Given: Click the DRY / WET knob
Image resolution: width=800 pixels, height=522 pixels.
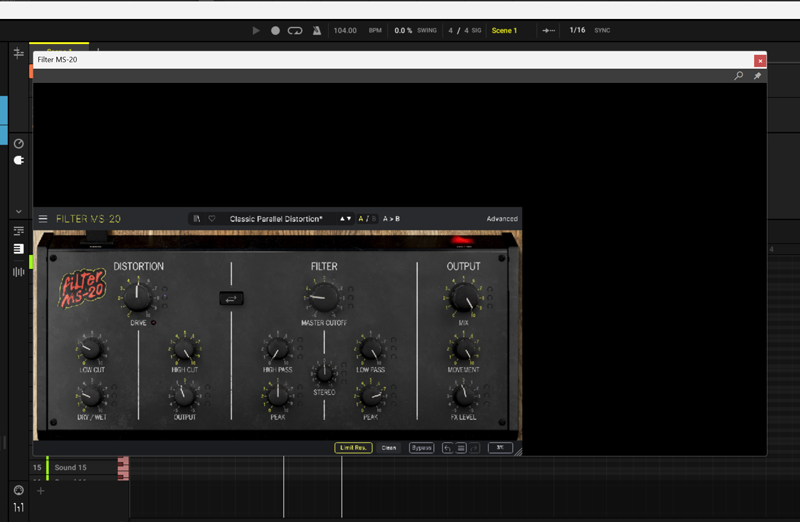Looking at the screenshot, I should click(x=91, y=396).
